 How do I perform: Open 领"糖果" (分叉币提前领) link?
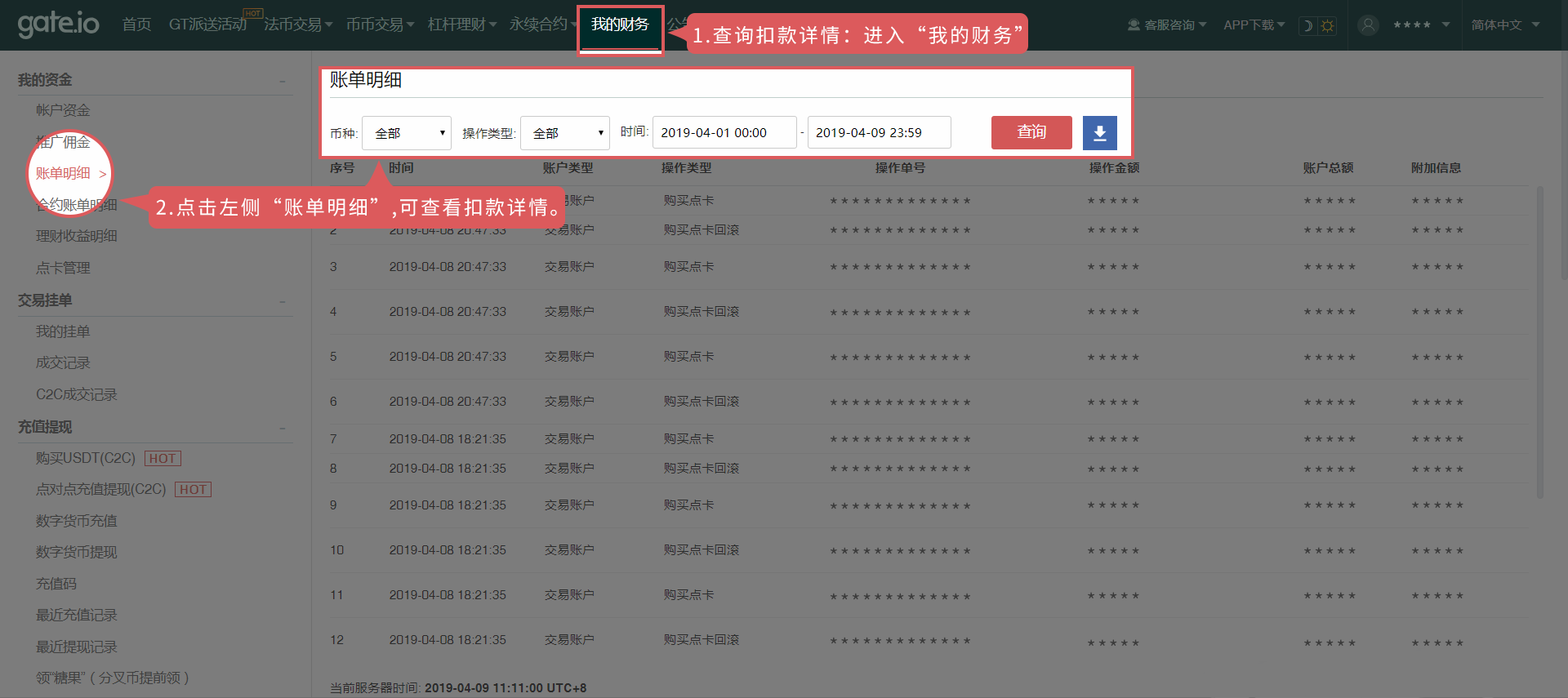point(113,678)
